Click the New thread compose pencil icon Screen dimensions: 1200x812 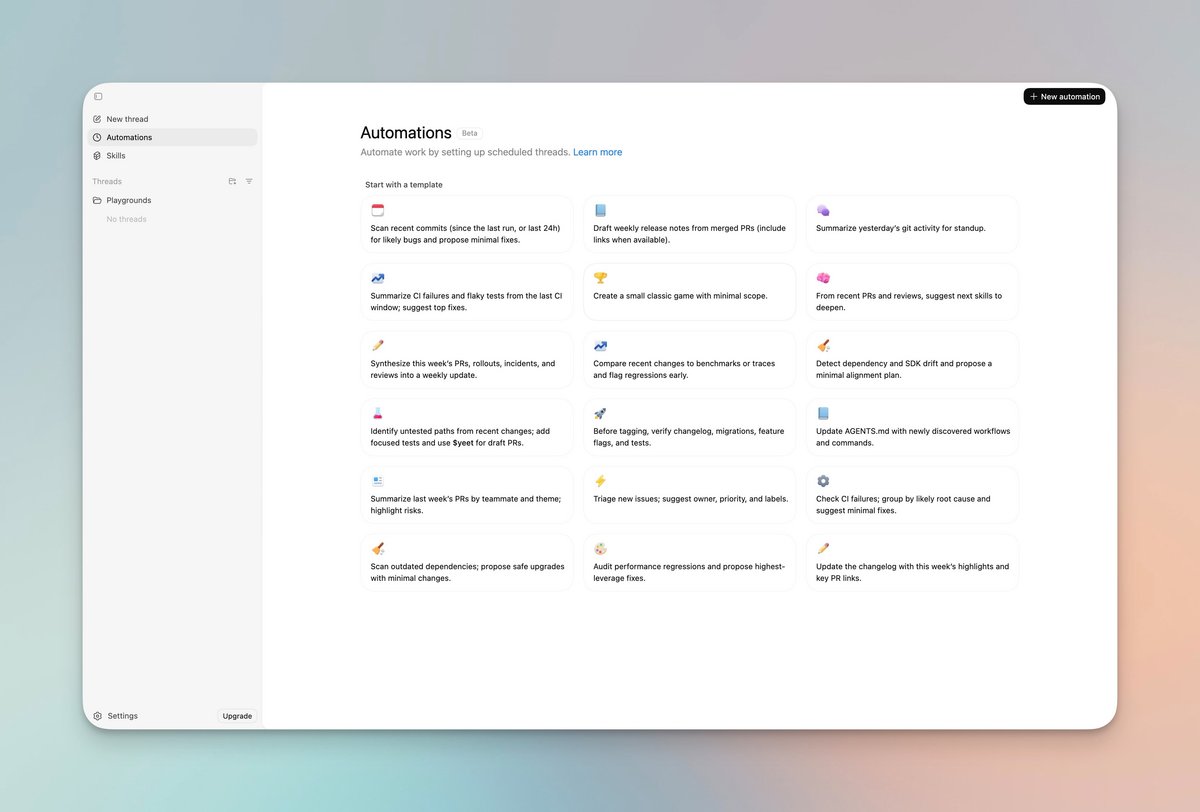tap(97, 118)
